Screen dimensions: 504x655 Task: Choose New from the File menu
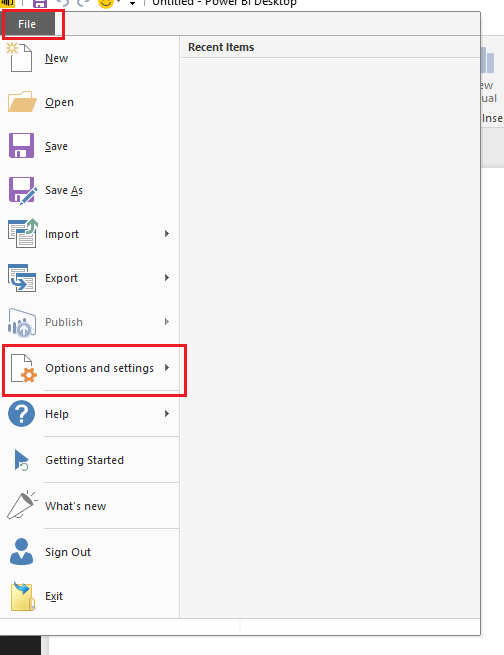[x=90, y=58]
